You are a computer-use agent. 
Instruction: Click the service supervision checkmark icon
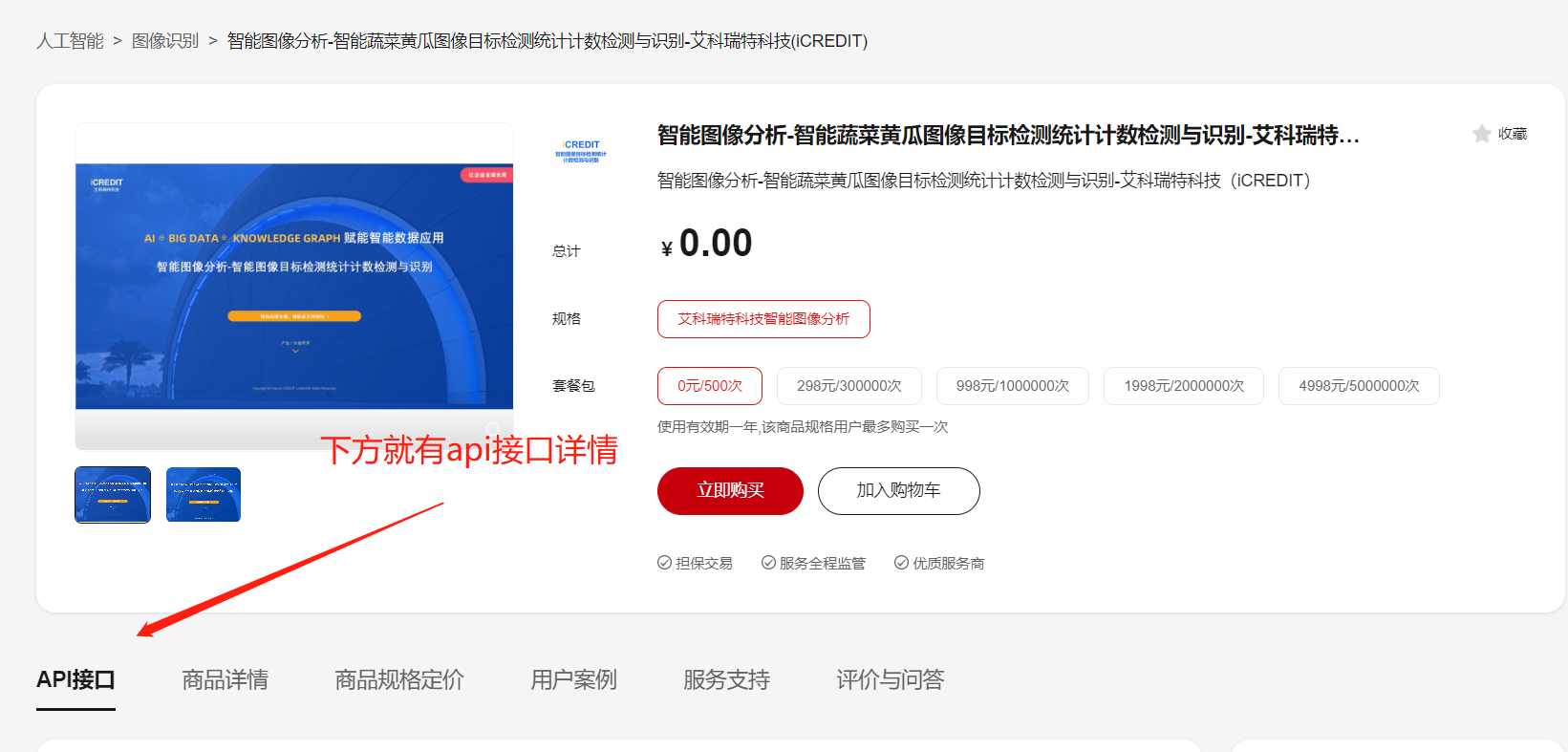[768, 563]
